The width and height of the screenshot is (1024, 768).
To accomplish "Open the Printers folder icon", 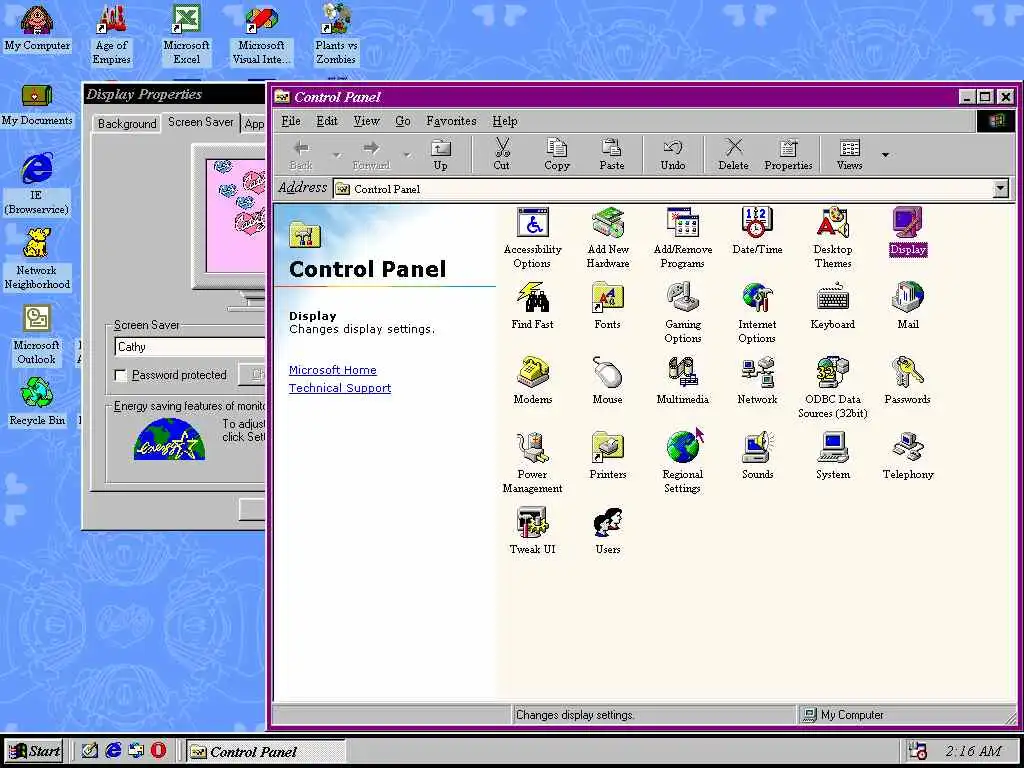I will [607, 456].
